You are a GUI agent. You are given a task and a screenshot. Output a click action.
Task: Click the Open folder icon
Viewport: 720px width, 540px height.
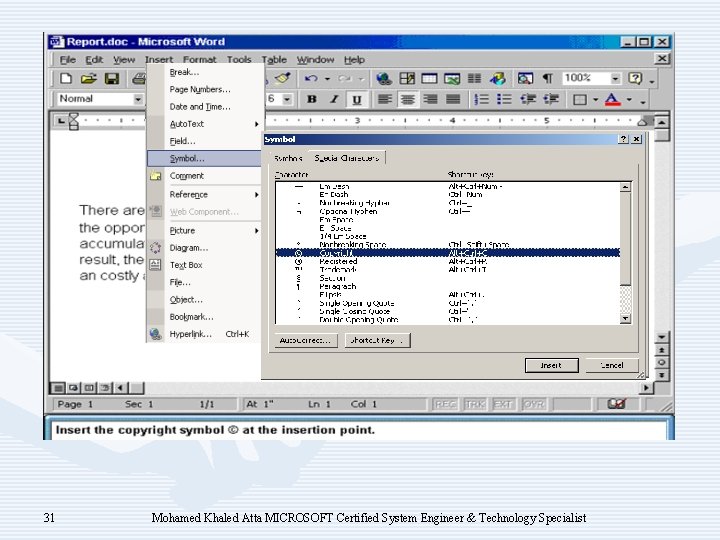(x=89, y=79)
